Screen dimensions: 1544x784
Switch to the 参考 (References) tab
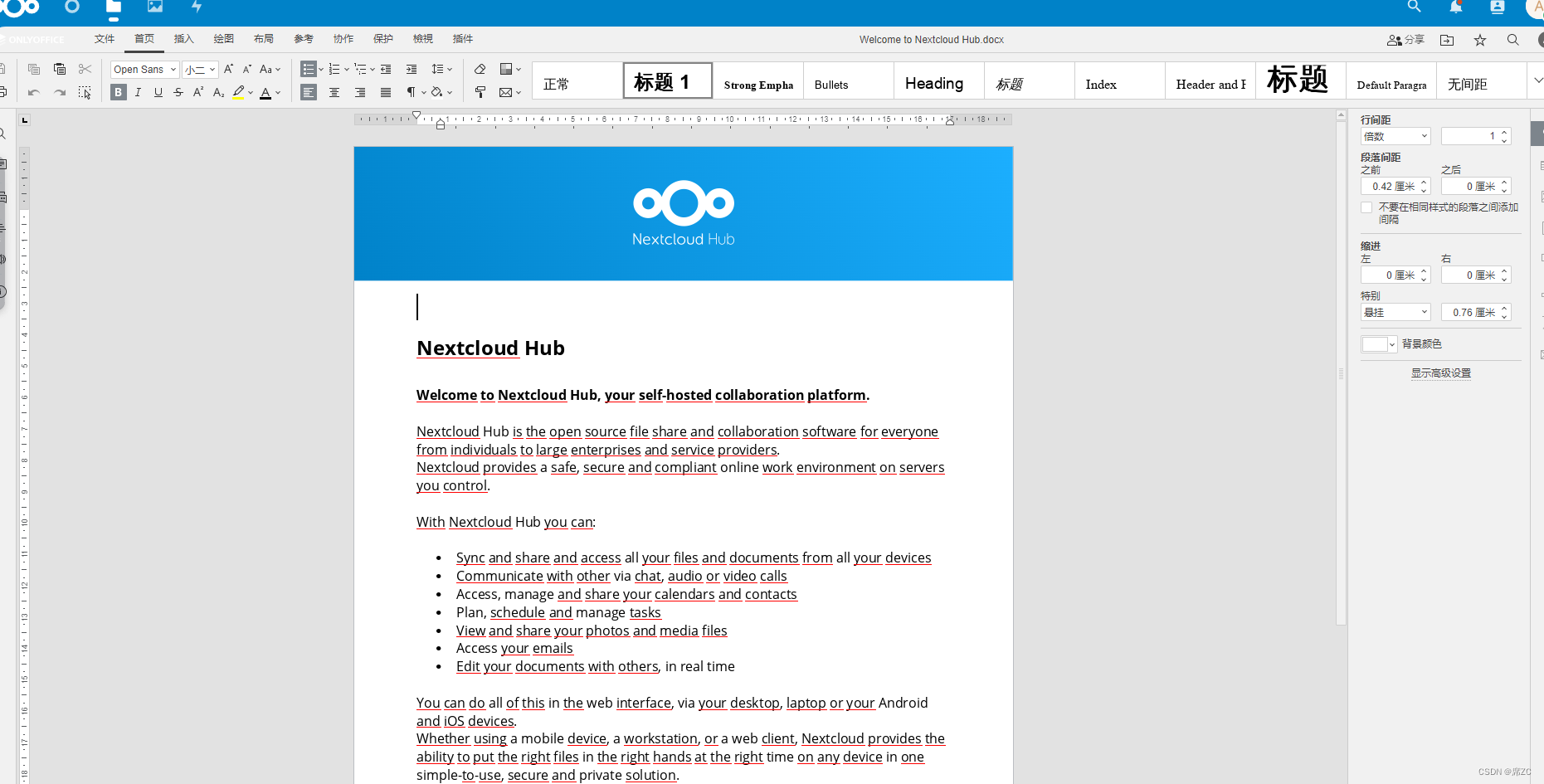pyautogui.click(x=304, y=39)
